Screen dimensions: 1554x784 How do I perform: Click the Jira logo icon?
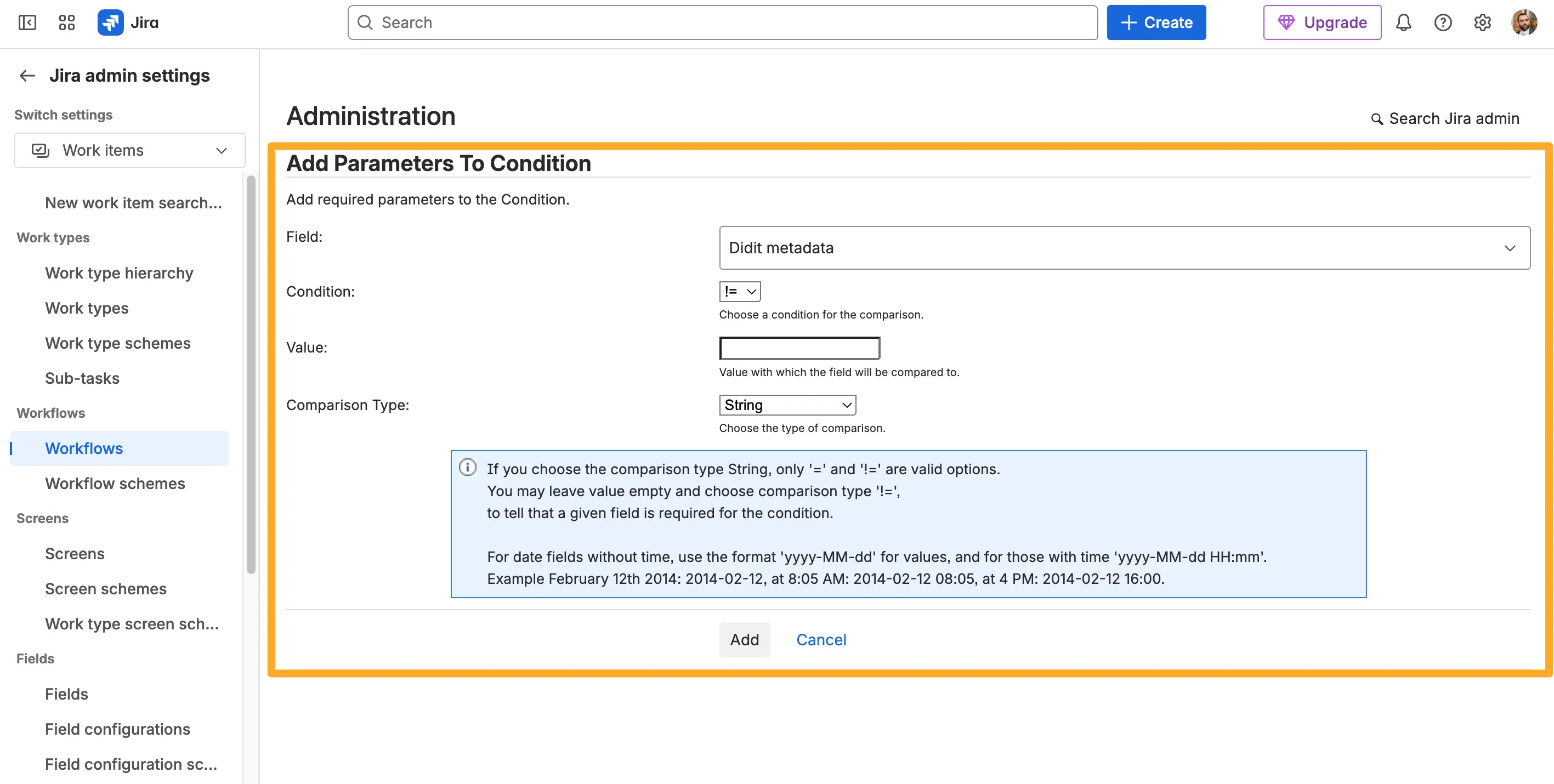click(110, 22)
